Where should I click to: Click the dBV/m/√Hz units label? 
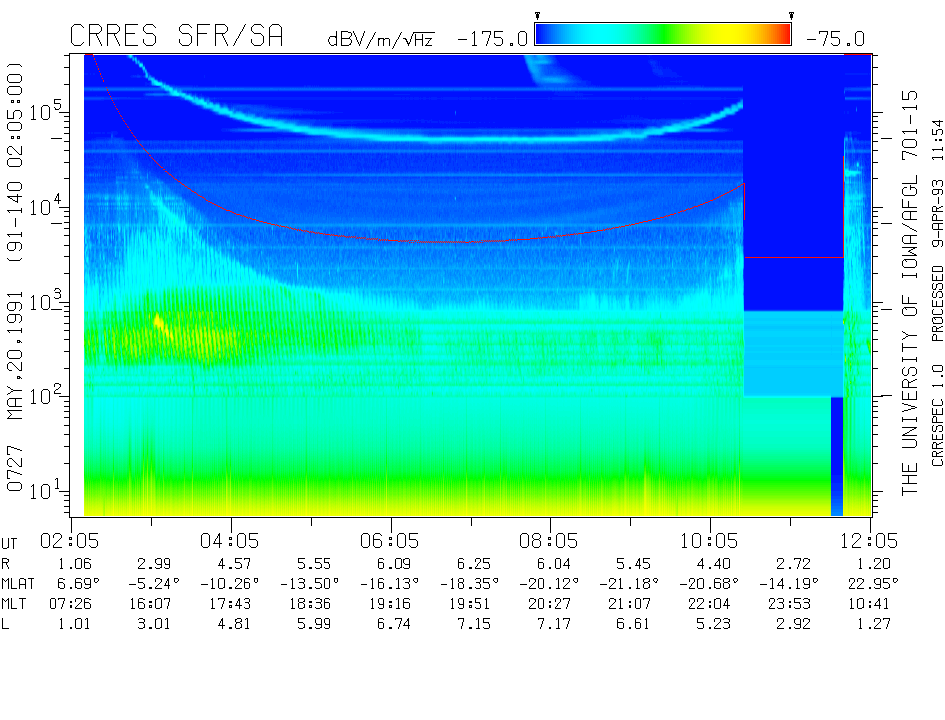pyautogui.click(x=381, y=39)
